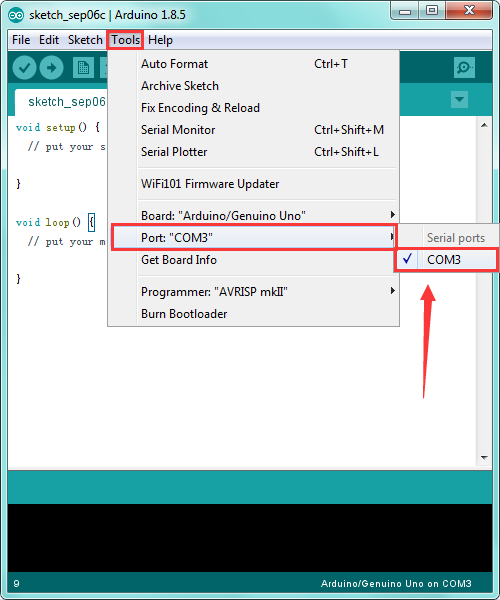Viewport: 500px width, 600px height.
Task: Open Serial Monitor from Tools menu
Action: click(x=253, y=130)
